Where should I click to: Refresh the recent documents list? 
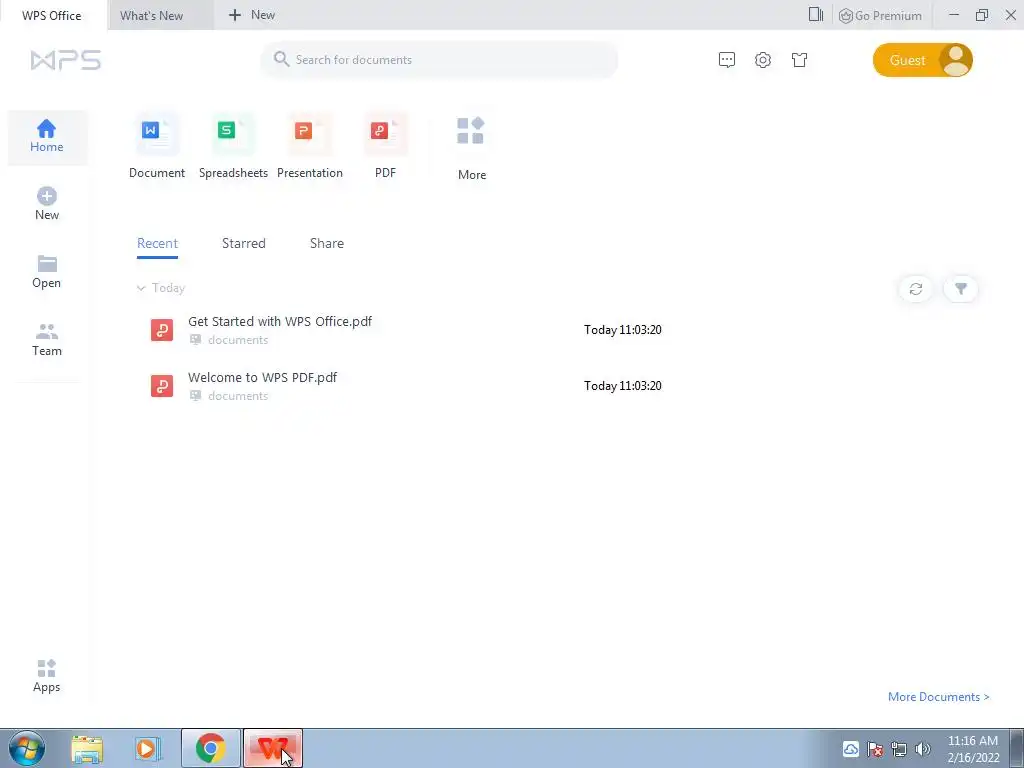tap(916, 289)
